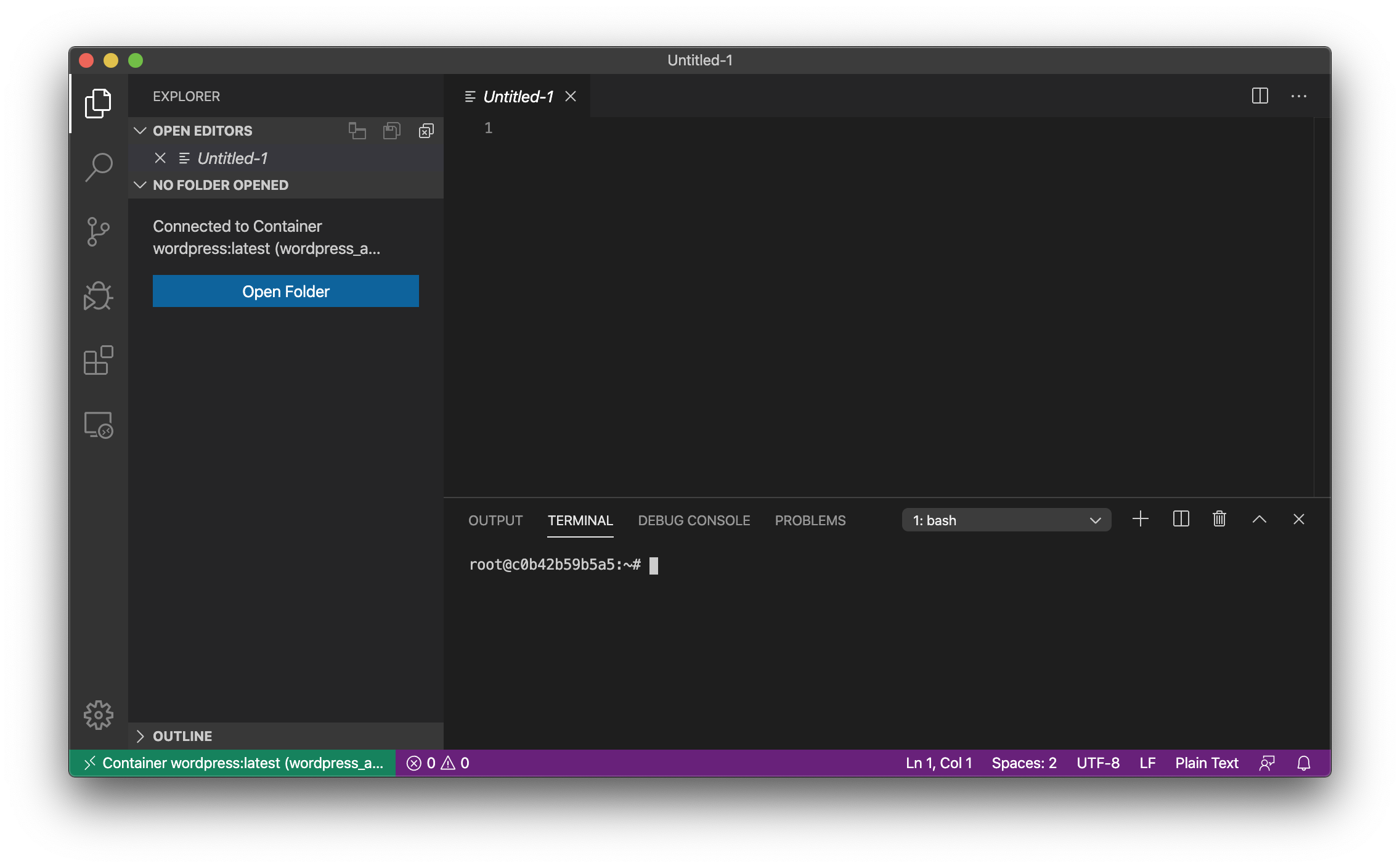This screenshot has height=868, width=1400.
Task: Close the Untitled-1 editor tab
Action: click(x=571, y=96)
